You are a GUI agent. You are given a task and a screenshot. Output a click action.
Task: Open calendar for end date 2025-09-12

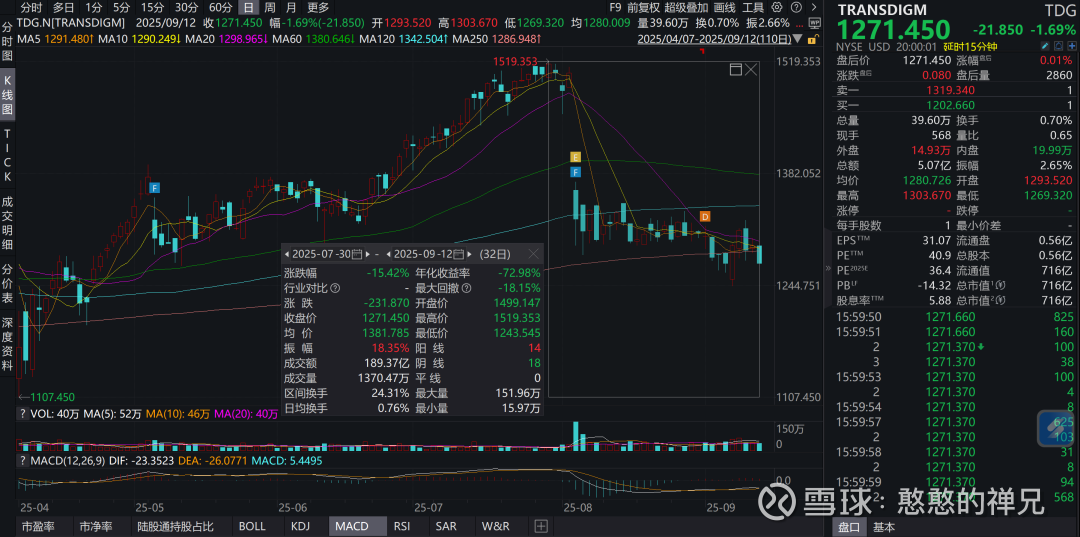[x=459, y=254]
